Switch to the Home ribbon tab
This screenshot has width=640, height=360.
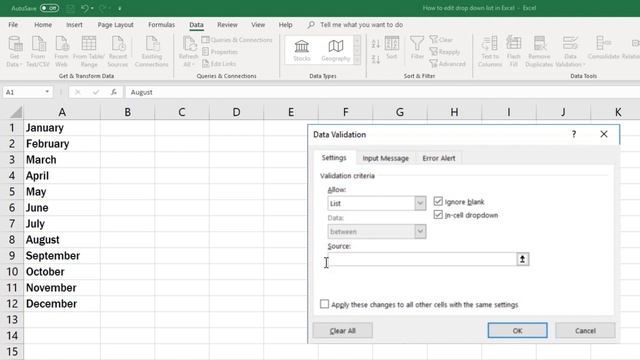[x=43, y=24]
